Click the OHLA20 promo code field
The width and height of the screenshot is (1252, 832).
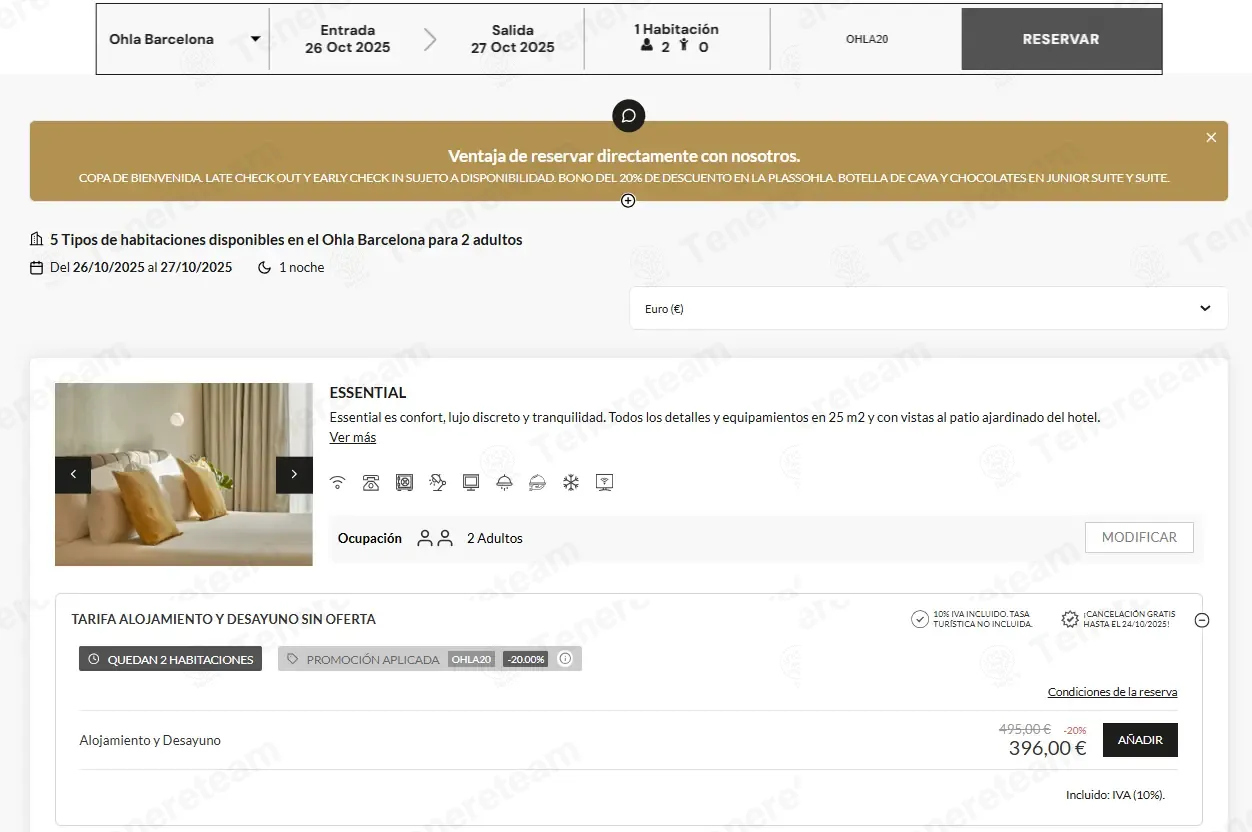coord(867,39)
